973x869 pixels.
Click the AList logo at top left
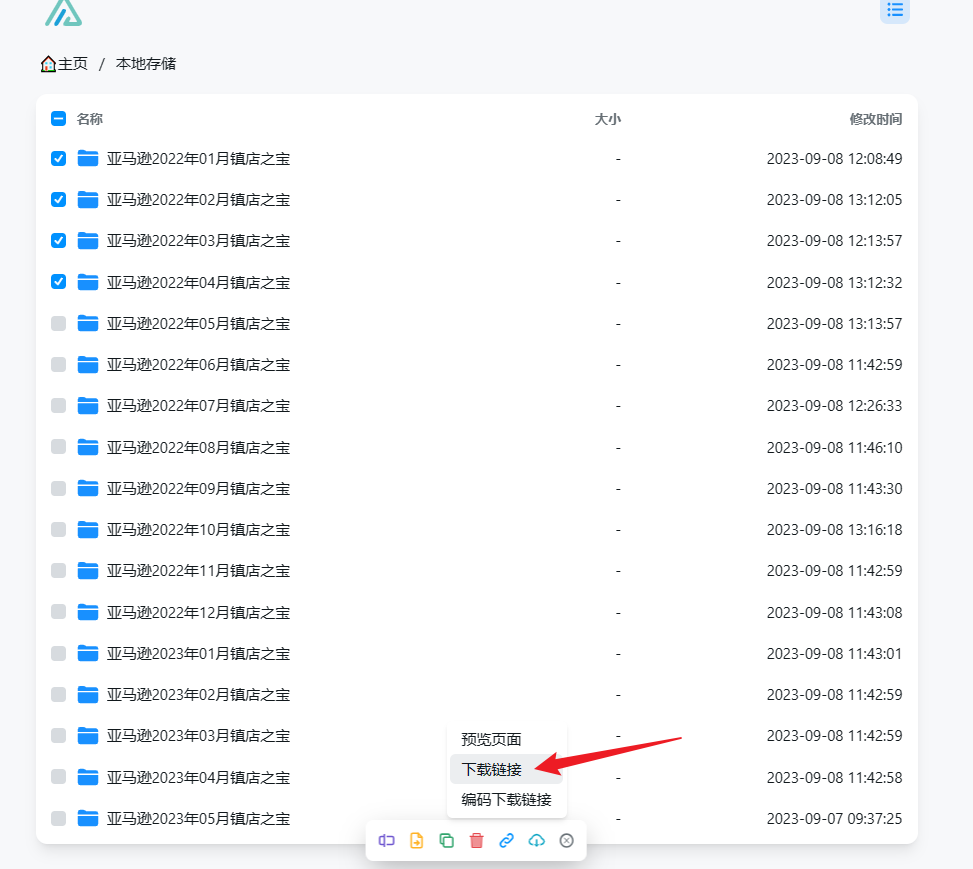(63, 12)
